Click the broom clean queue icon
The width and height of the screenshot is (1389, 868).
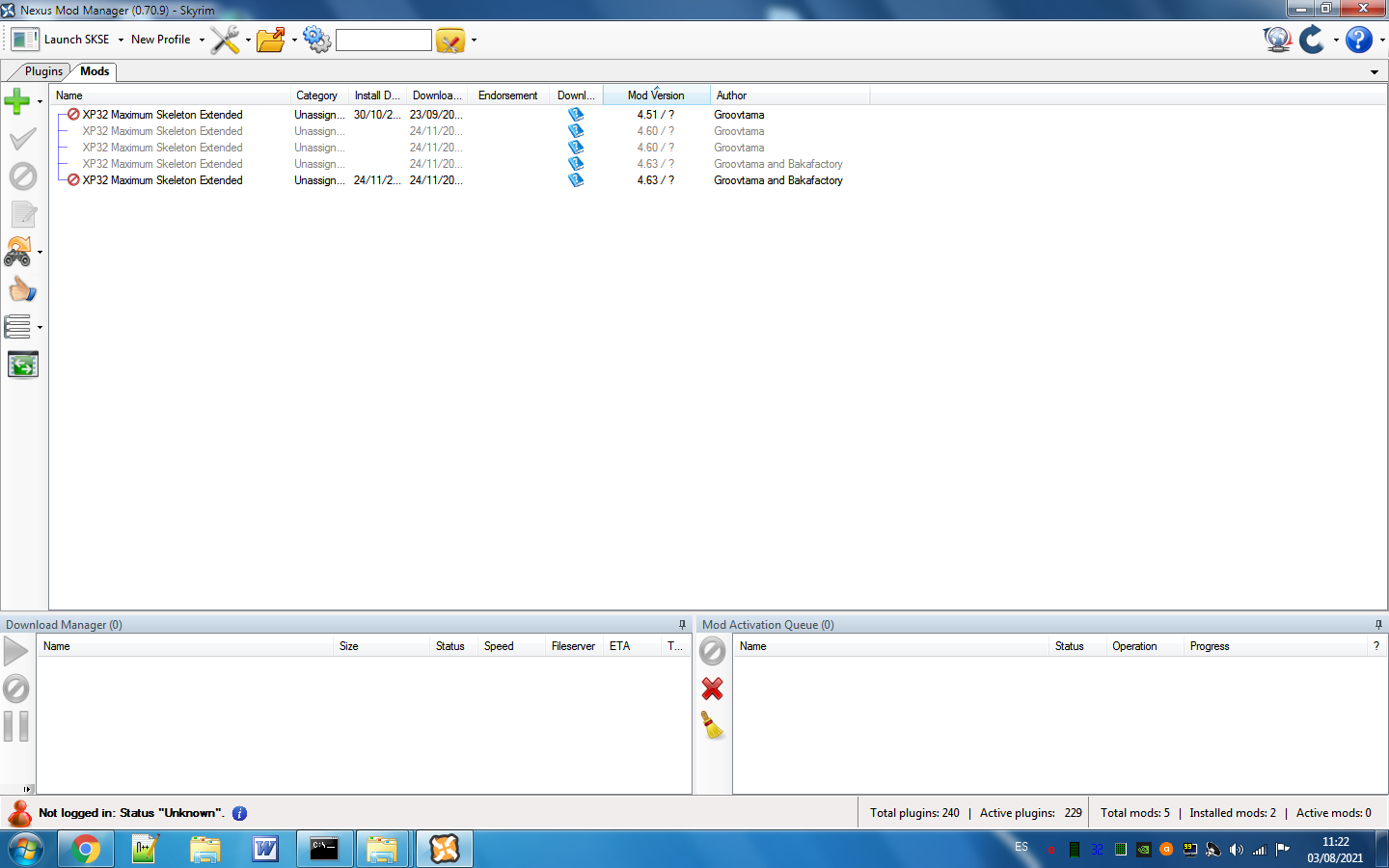713,725
